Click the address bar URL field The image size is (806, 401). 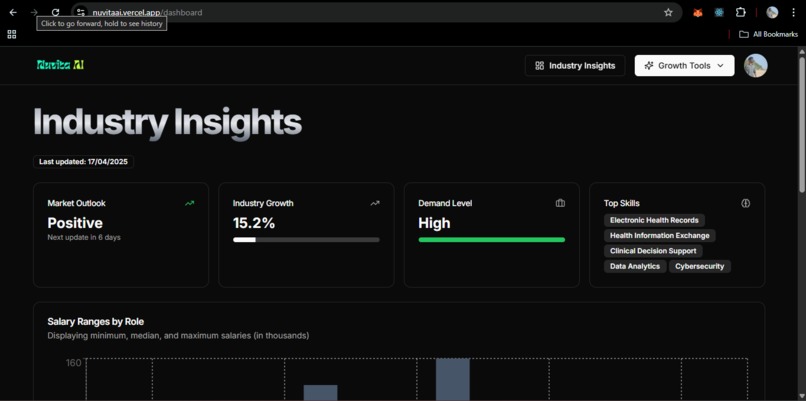(x=378, y=12)
